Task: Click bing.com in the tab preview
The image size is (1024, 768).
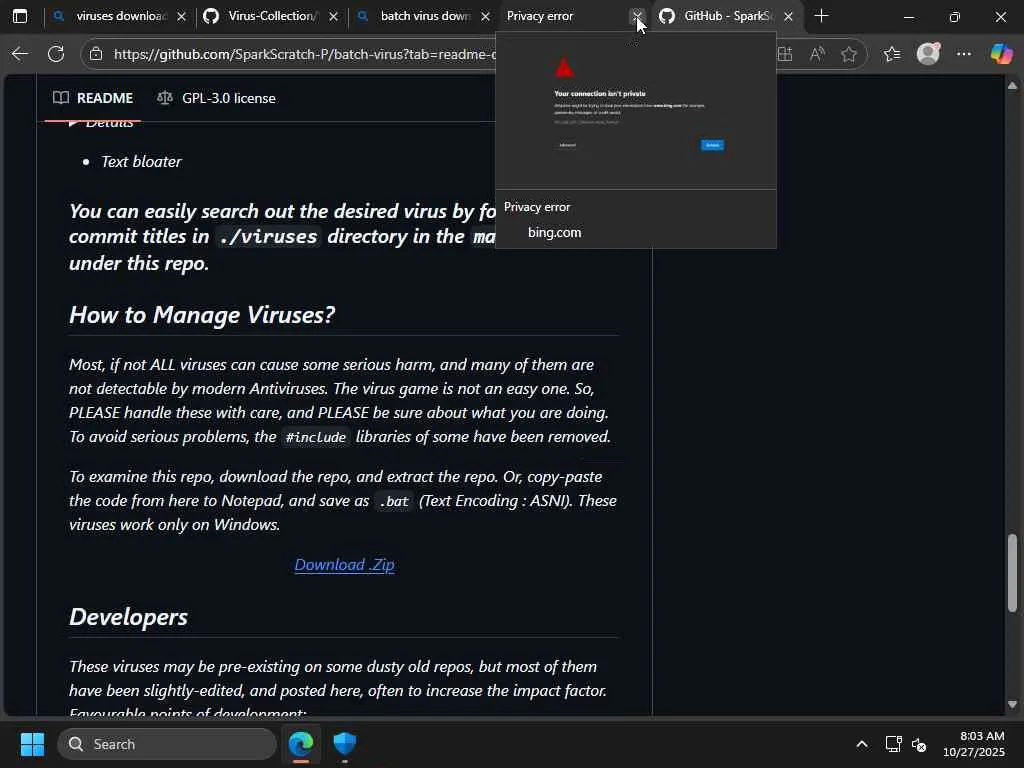Action: (554, 232)
